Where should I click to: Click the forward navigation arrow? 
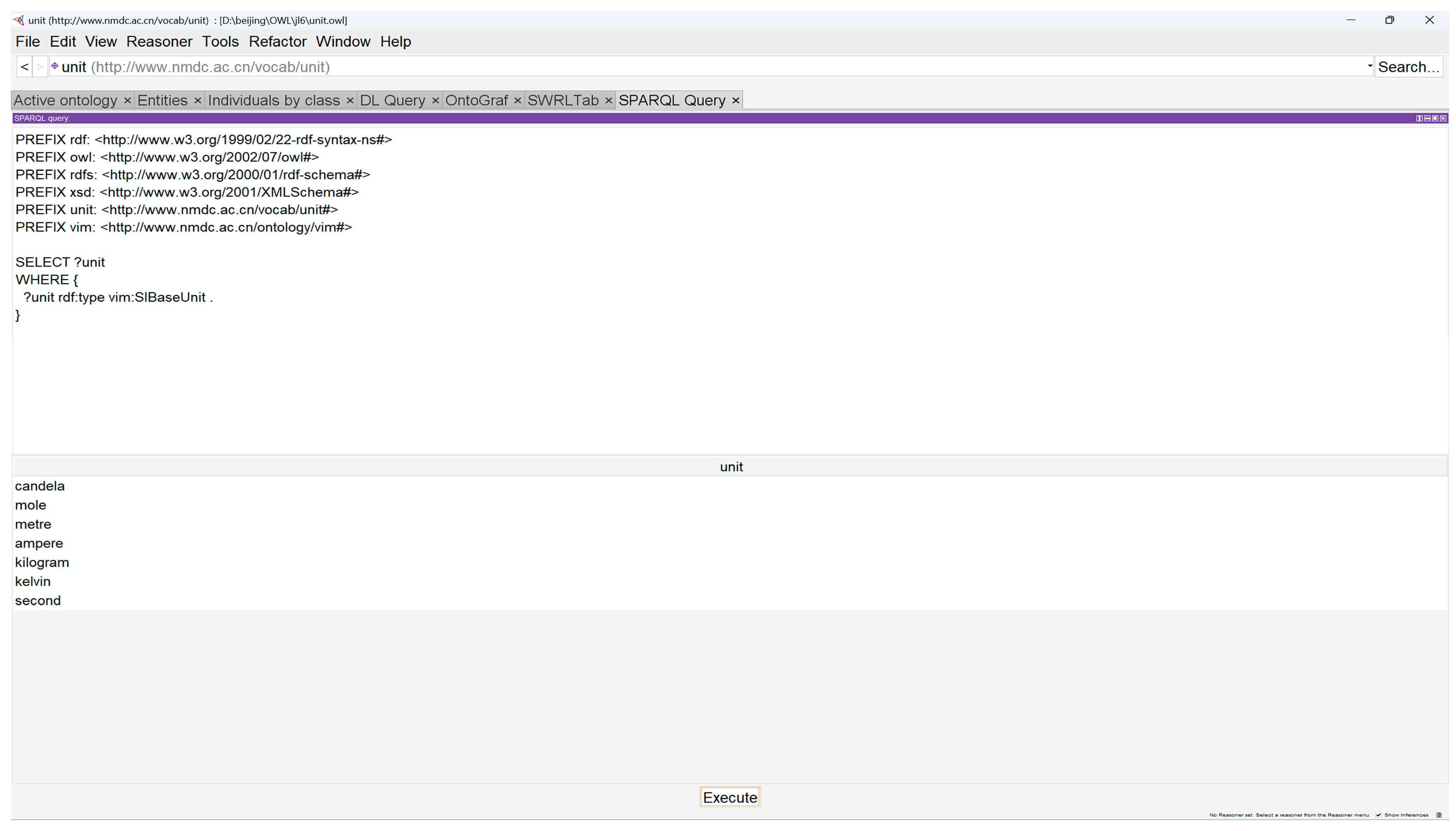pos(40,67)
